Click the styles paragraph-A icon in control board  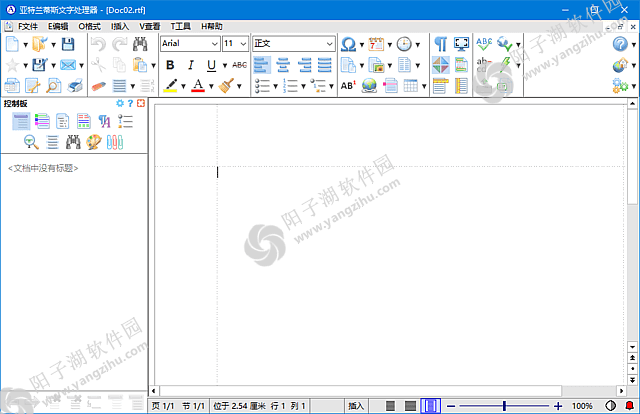[x=104, y=121]
